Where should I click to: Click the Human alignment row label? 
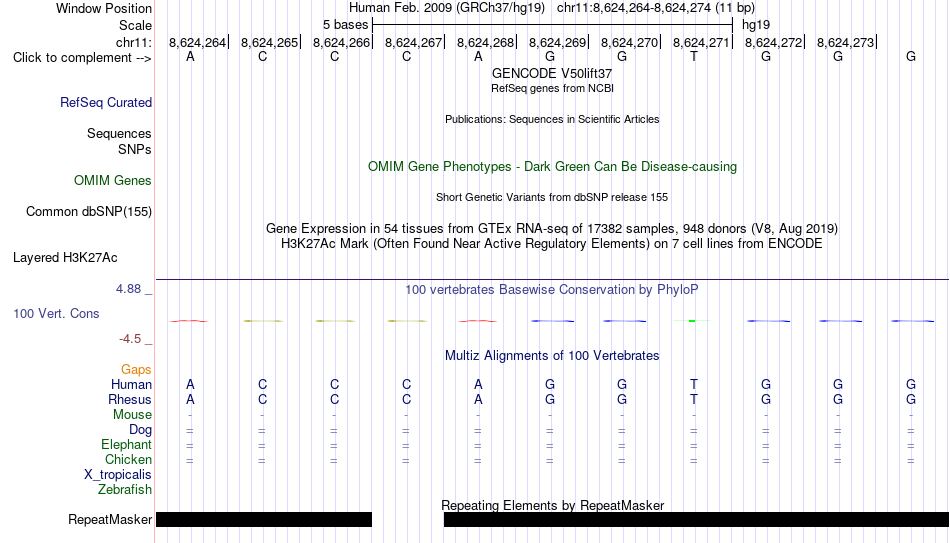click(131, 385)
